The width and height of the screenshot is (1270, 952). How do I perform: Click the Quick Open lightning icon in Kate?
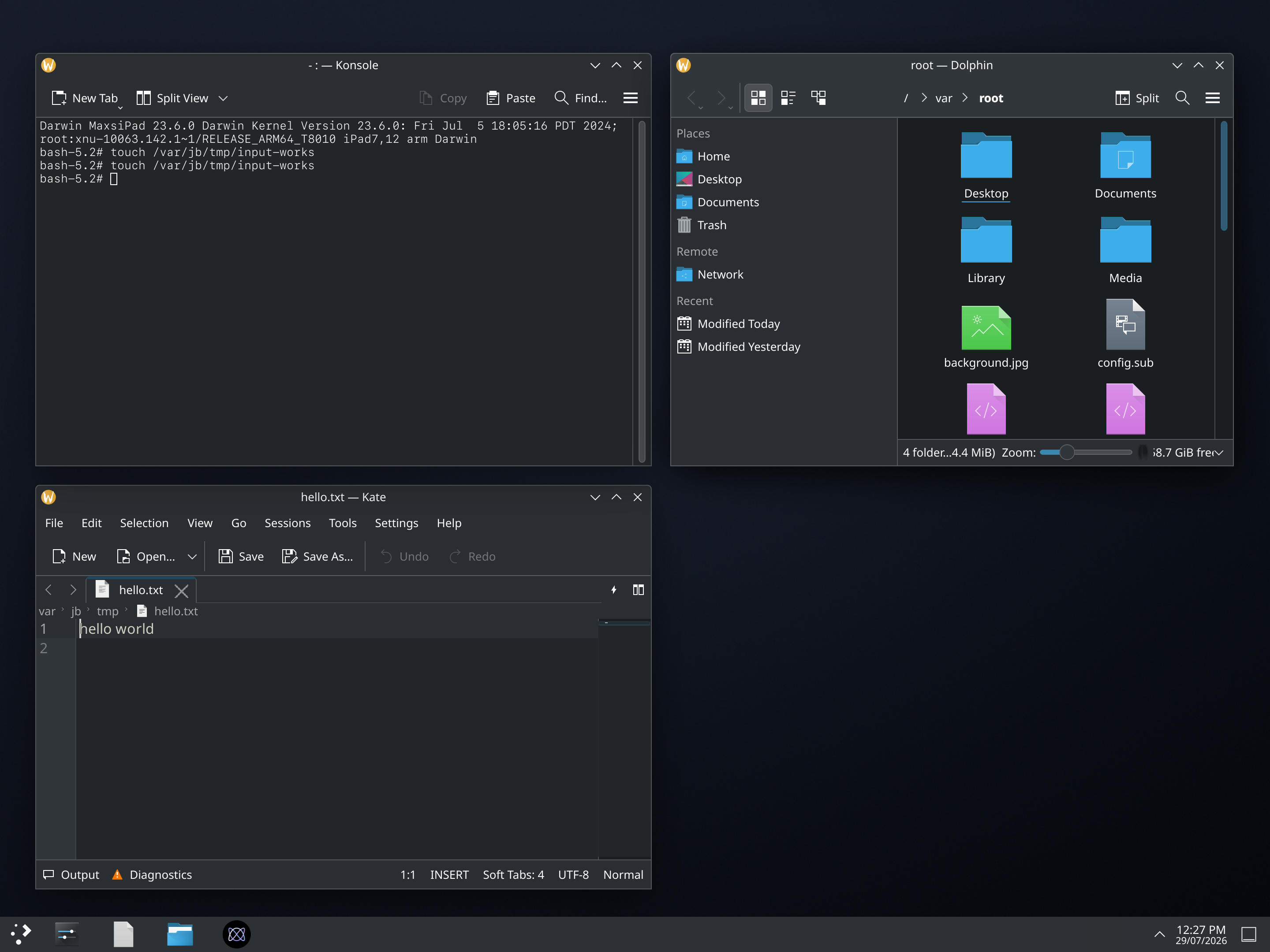point(614,589)
